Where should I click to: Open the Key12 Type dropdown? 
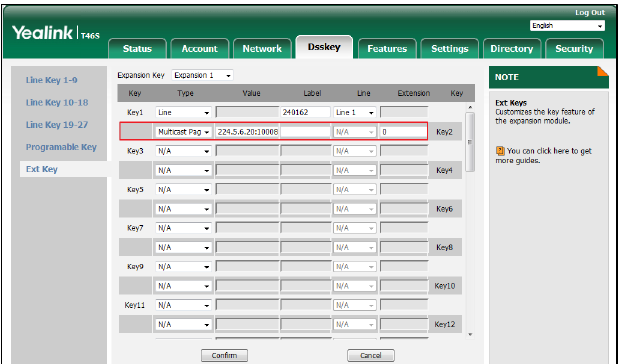click(183, 324)
